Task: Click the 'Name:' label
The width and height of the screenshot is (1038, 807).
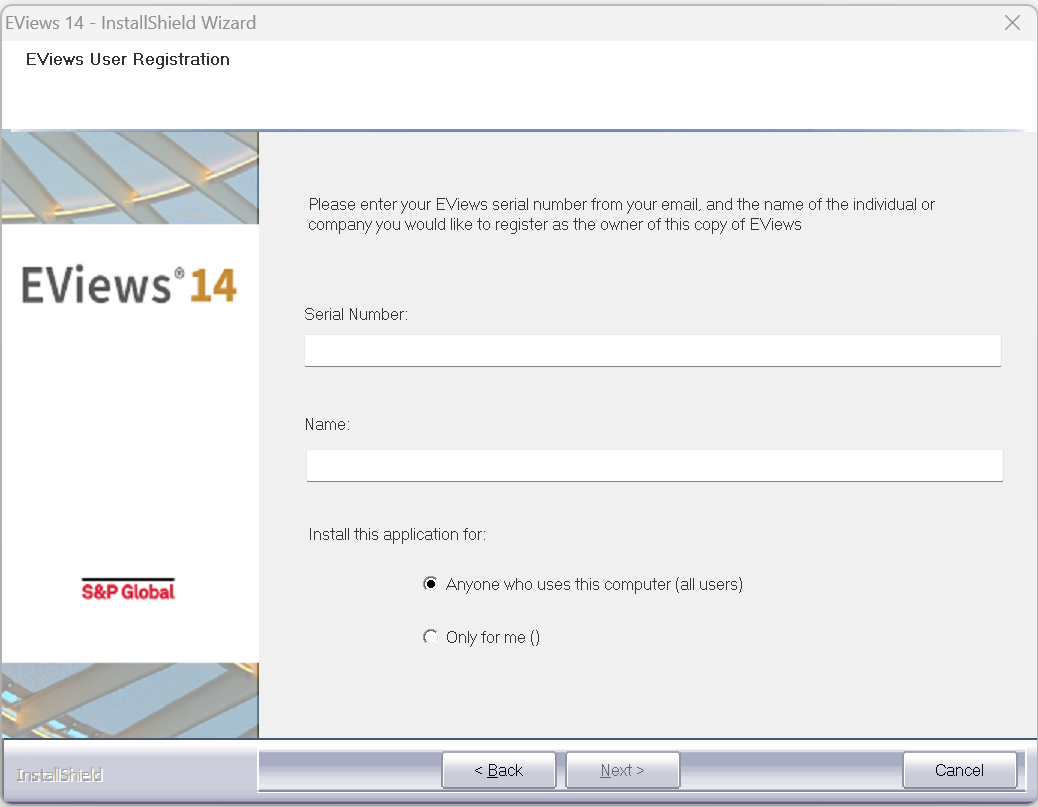Action: click(x=327, y=424)
